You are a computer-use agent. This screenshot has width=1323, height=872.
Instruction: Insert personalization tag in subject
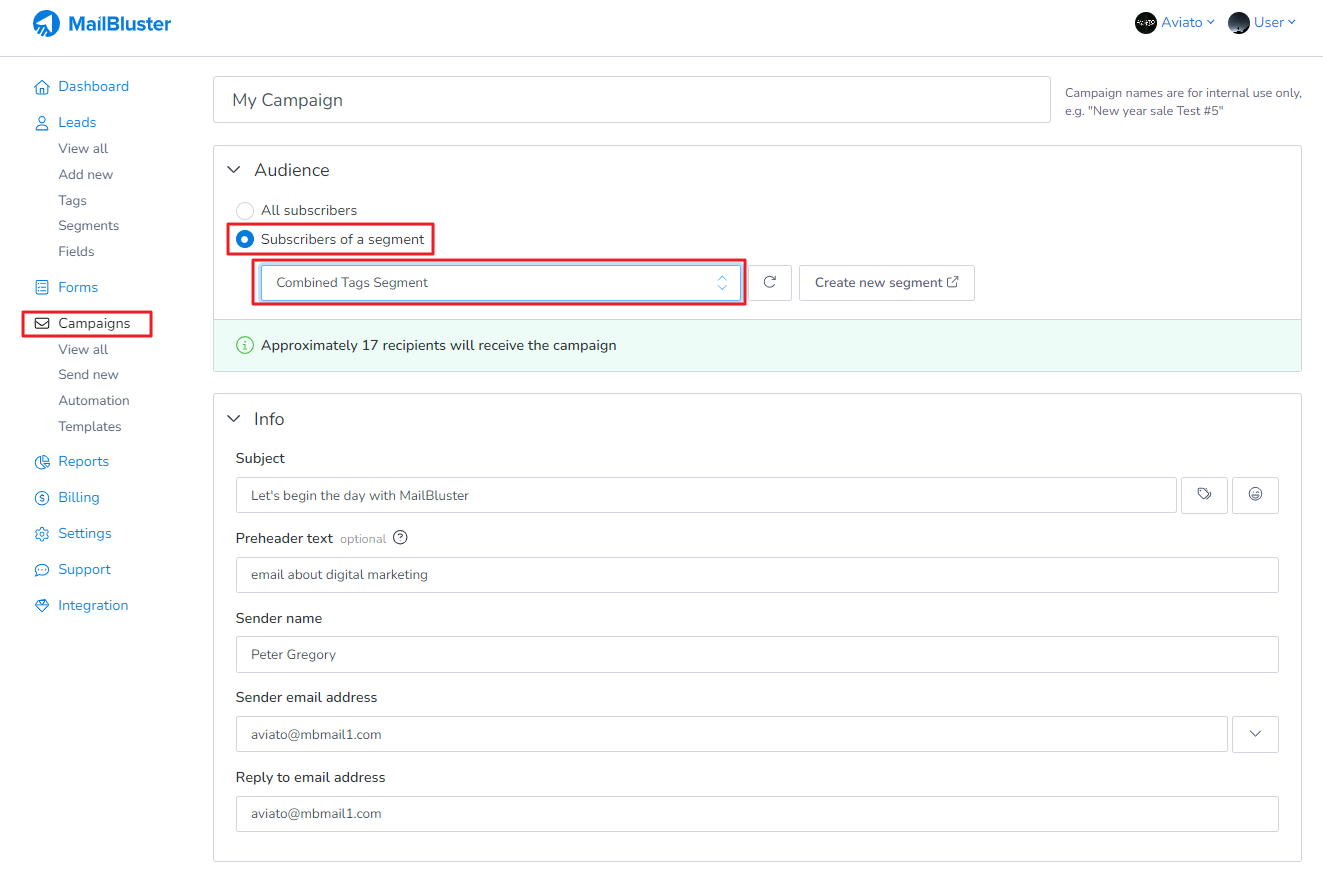pyautogui.click(x=1204, y=495)
